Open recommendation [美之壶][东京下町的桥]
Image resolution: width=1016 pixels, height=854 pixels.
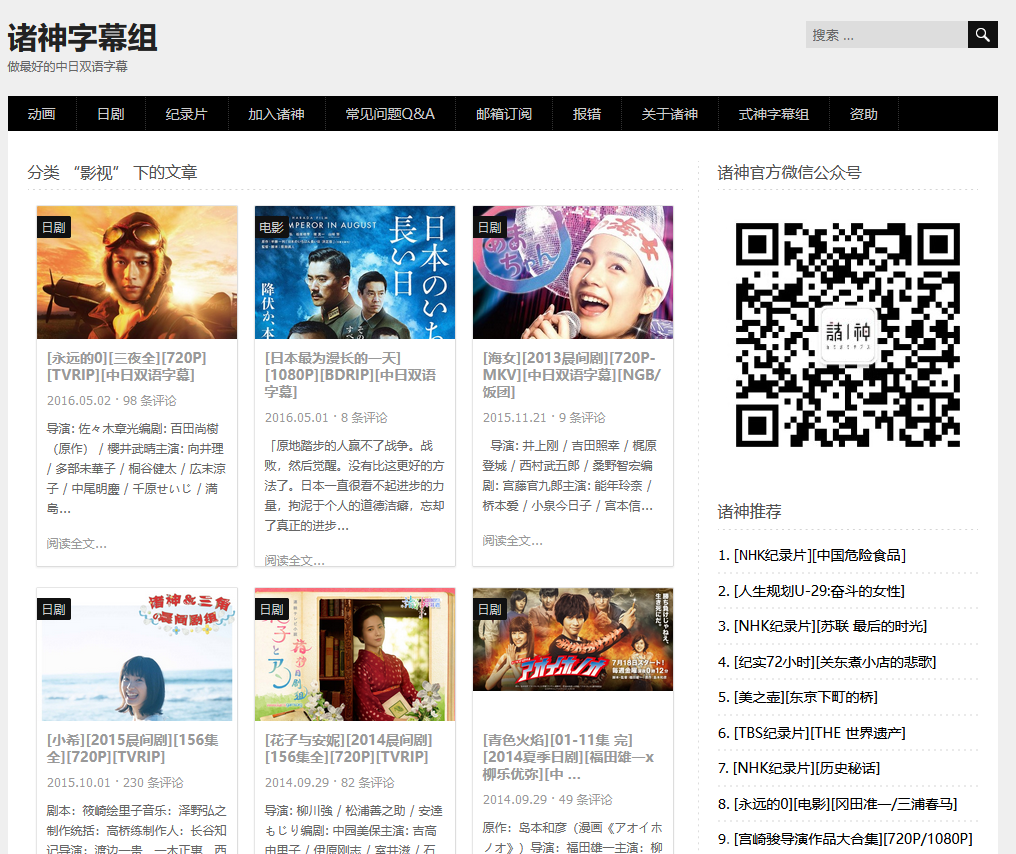pos(805,697)
